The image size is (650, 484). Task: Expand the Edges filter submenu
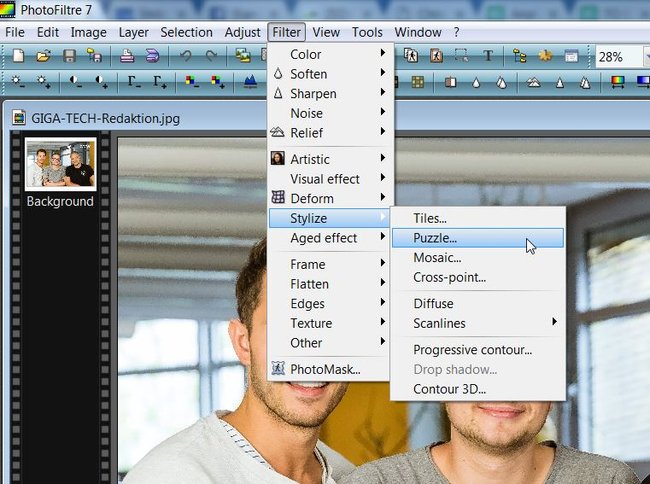click(330, 304)
